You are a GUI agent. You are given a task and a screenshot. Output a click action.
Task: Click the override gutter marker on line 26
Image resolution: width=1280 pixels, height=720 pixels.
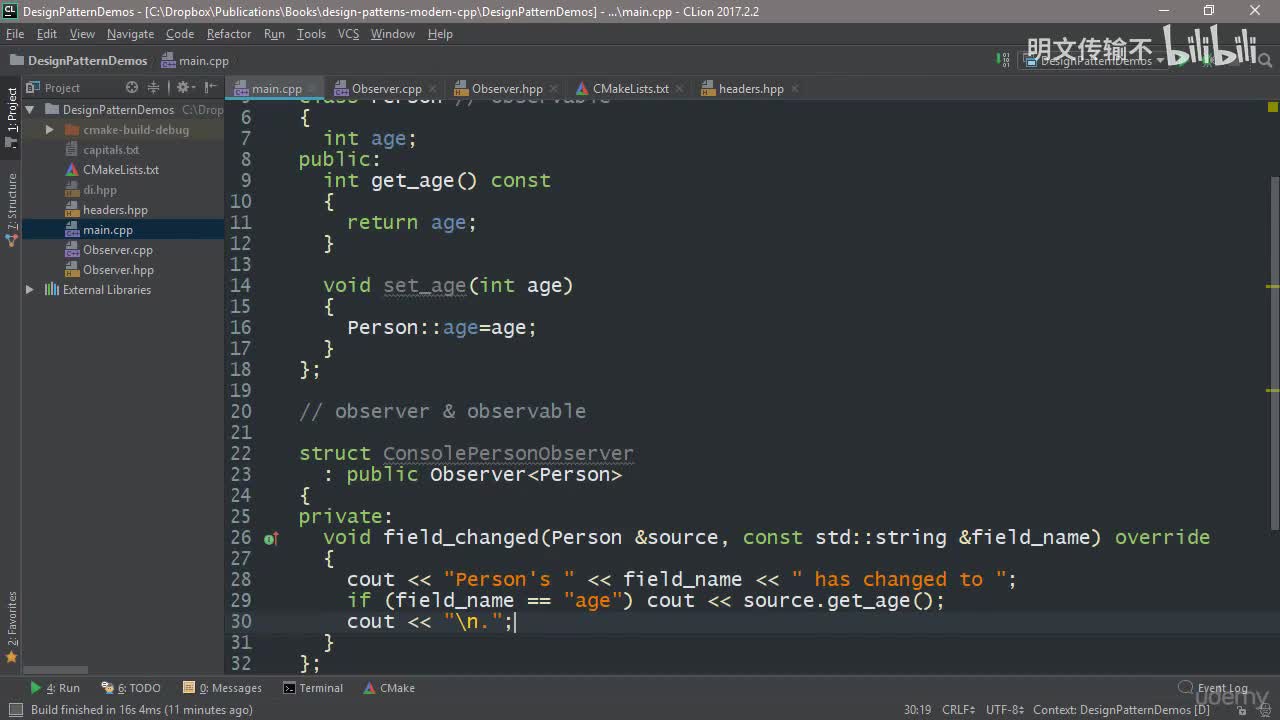270,539
